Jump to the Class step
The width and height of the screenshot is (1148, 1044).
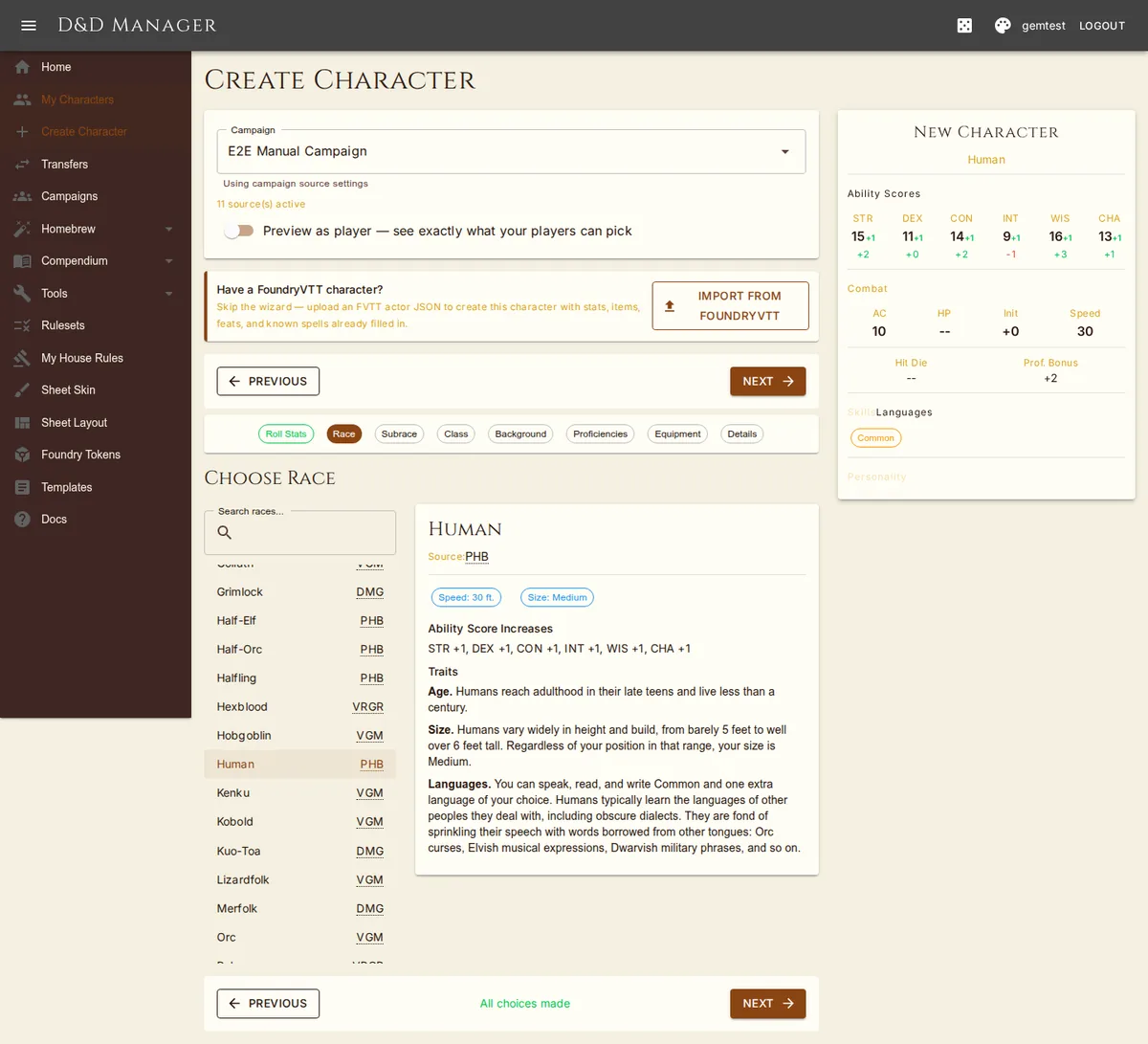point(456,434)
